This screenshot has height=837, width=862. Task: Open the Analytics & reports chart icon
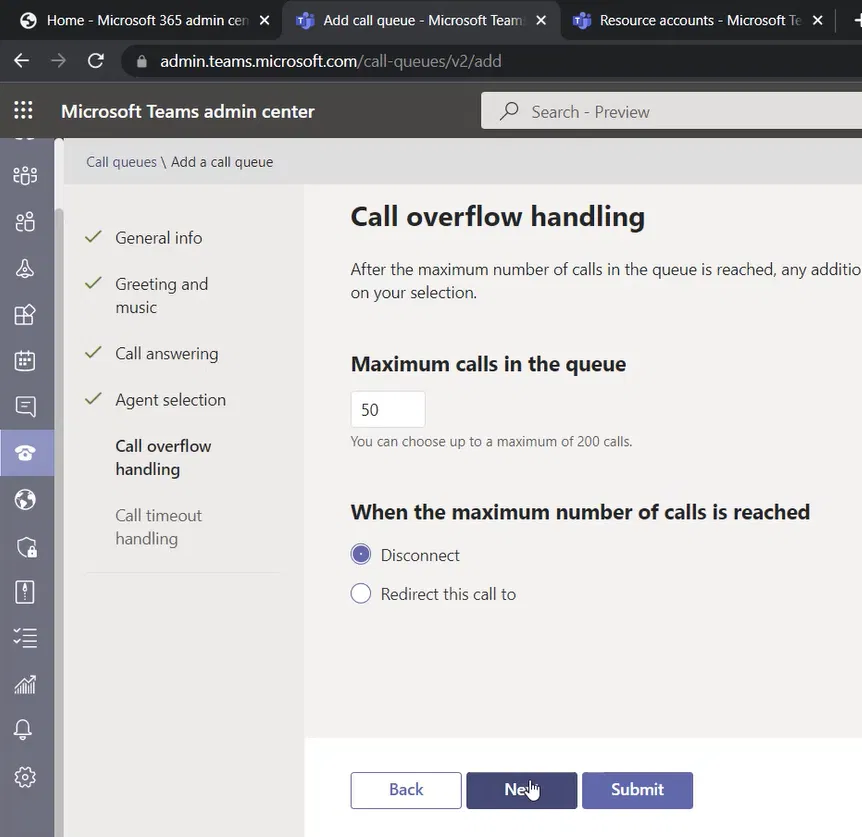click(x=25, y=684)
